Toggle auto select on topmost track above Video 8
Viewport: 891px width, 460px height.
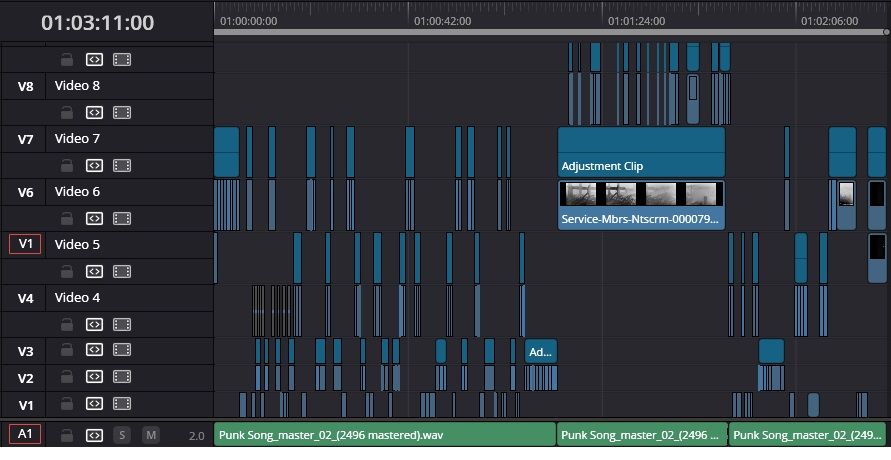pyautogui.click(x=94, y=60)
